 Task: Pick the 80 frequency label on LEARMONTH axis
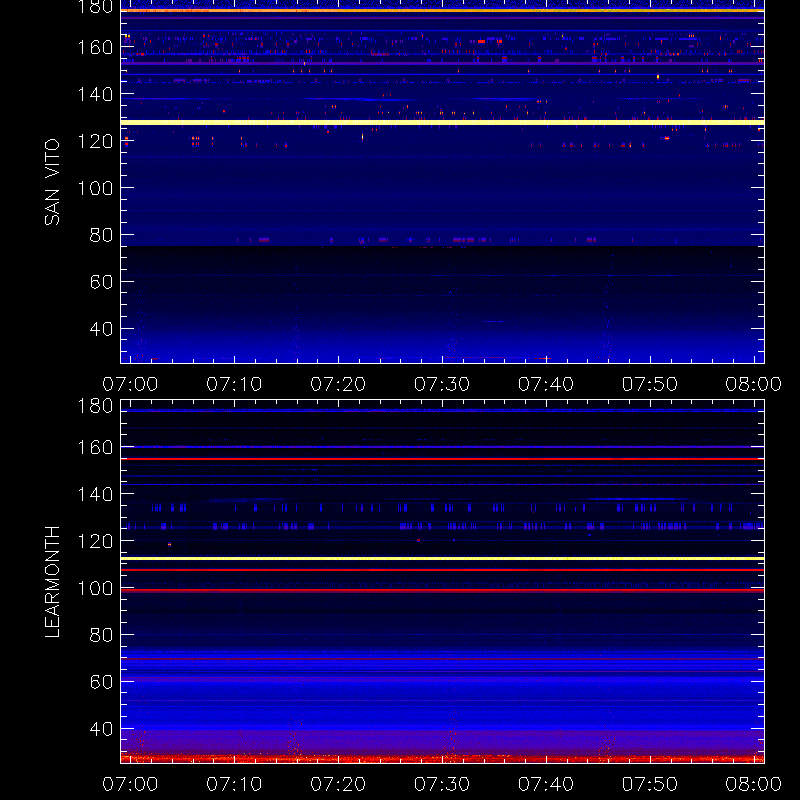click(x=101, y=635)
